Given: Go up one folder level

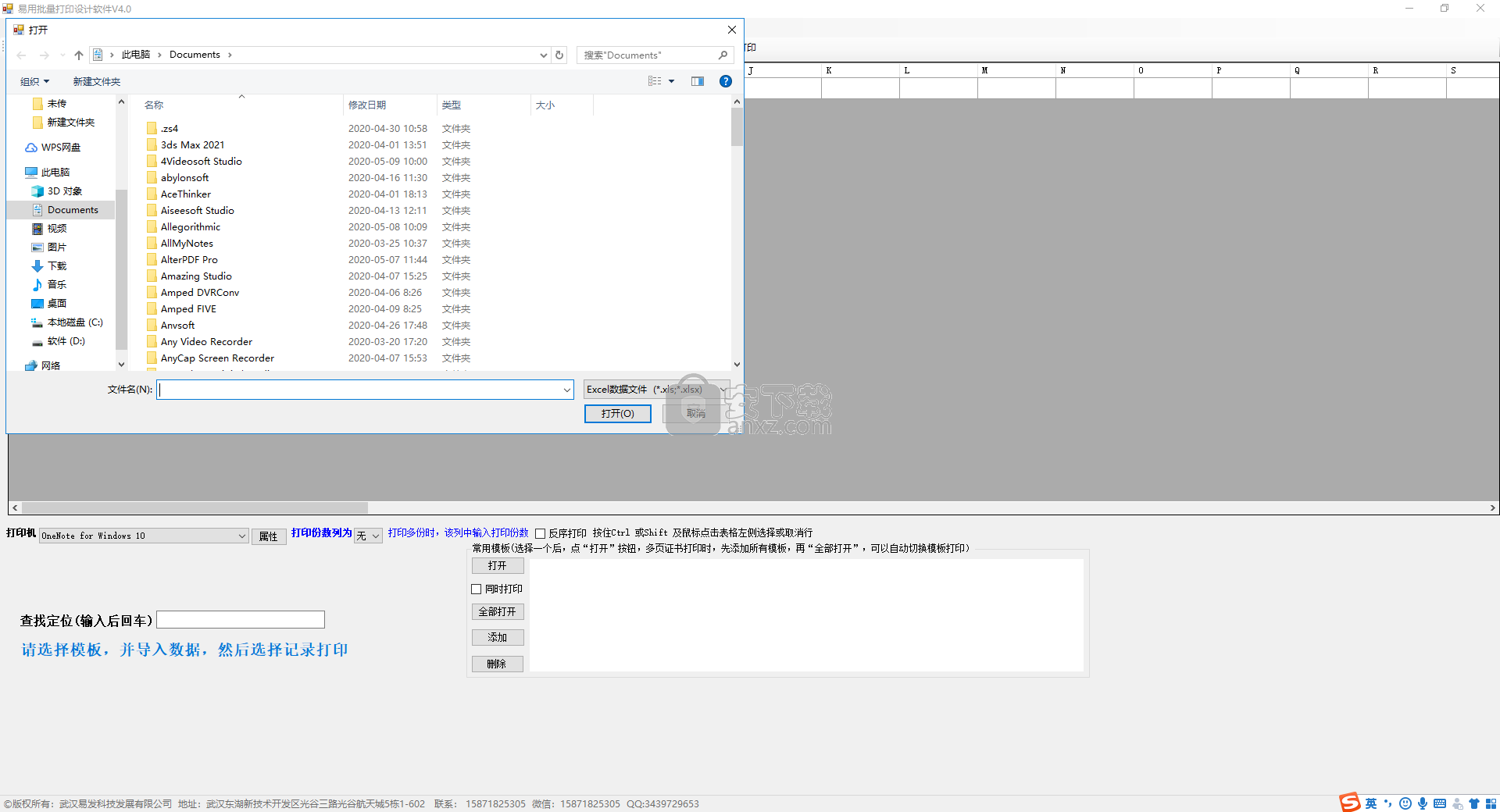Looking at the screenshot, I should point(79,55).
